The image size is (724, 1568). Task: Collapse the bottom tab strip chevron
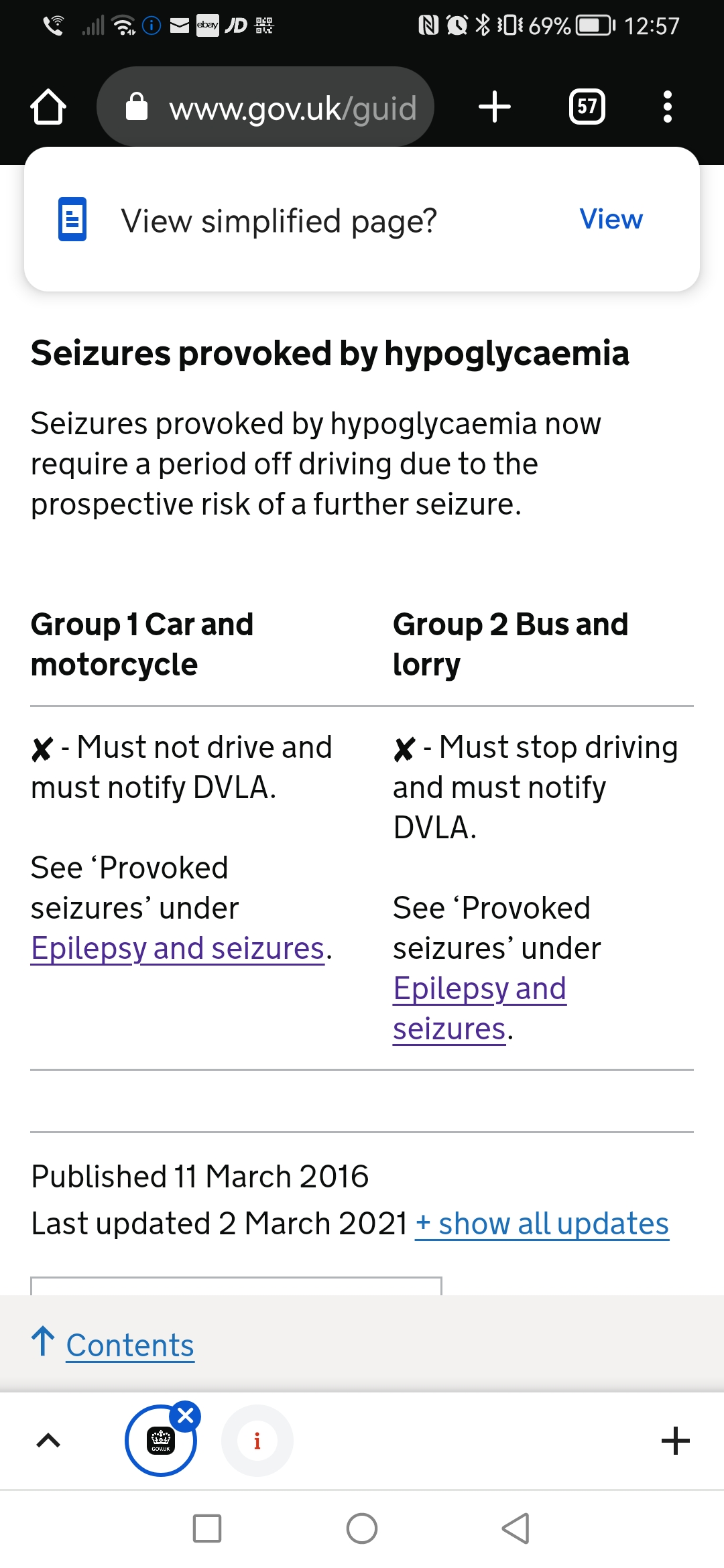48,1441
